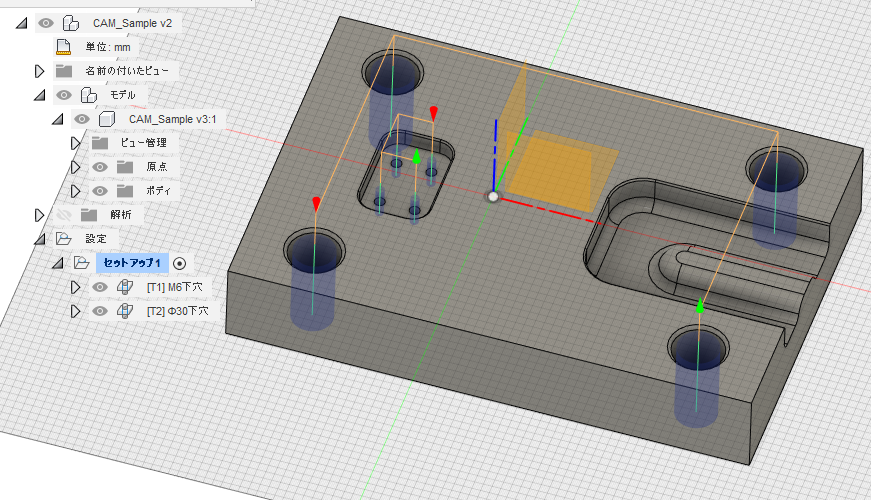Select the 原点 label
Image resolution: width=871 pixels, height=500 pixels.
click(157, 167)
